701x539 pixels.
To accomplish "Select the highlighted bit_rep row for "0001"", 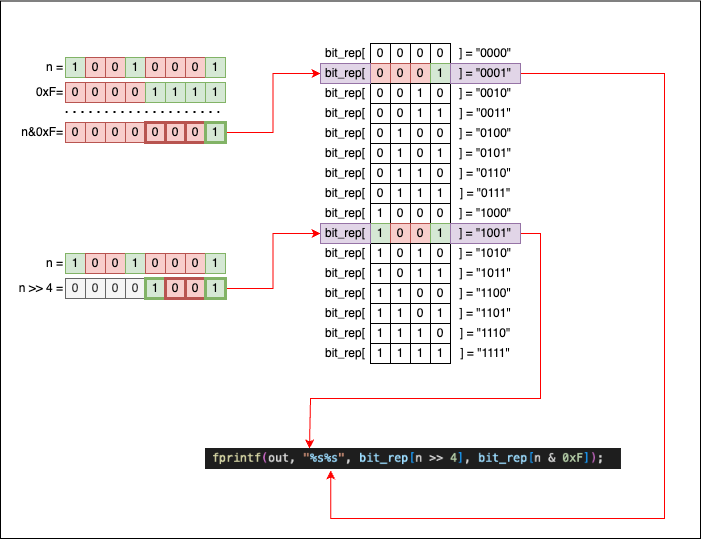I will [x=420, y=73].
